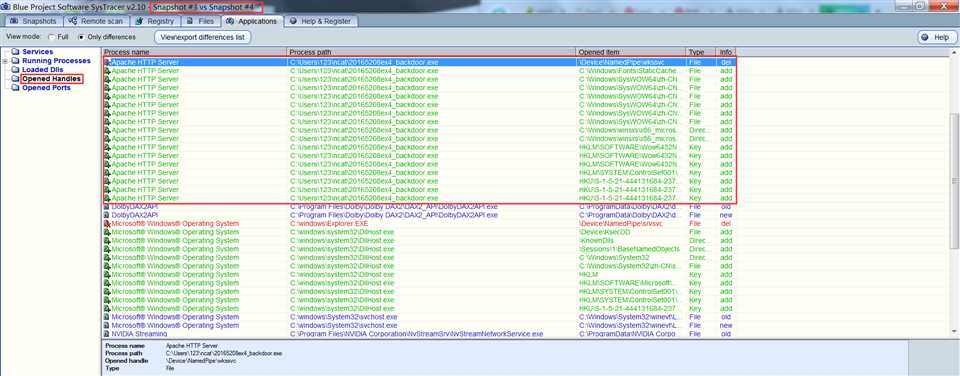960x376 pixels.
Task: Click the green icon on the KsecDD Dllhost row
Action: coord(107,233)
